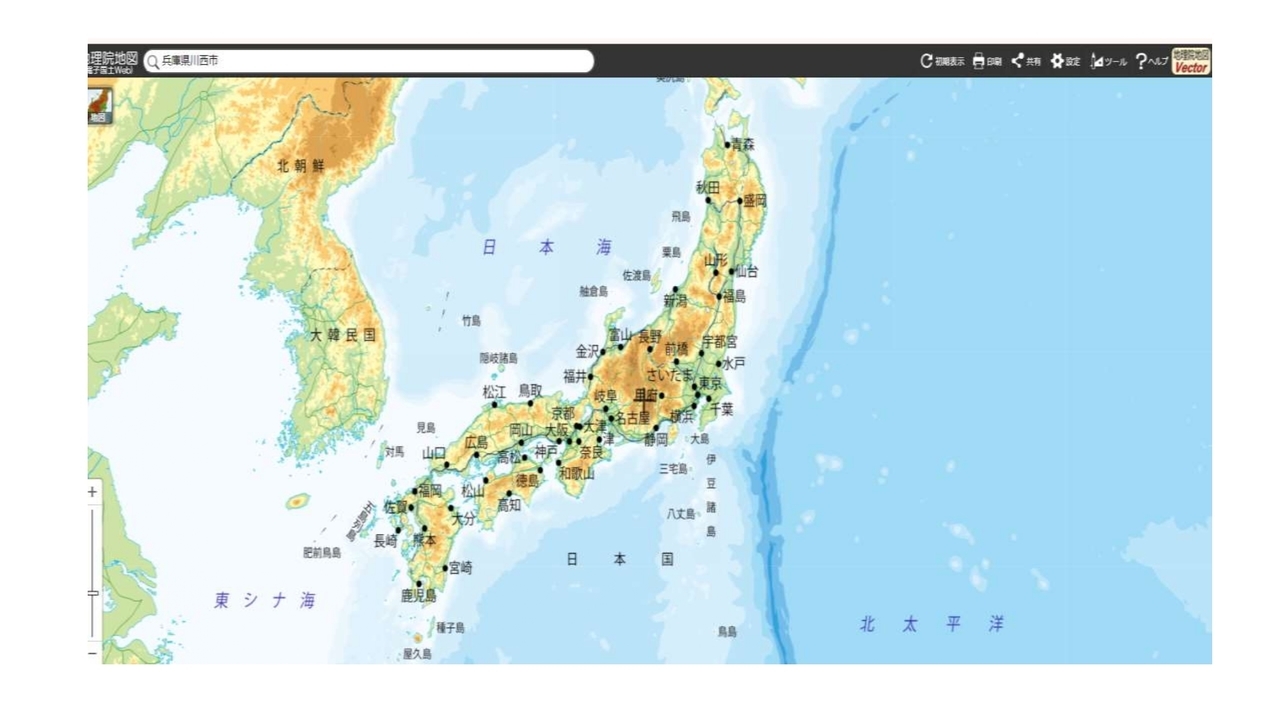1280x720 pixels.
Task: Zoom out with the minus button
Action: click(93, 653)
